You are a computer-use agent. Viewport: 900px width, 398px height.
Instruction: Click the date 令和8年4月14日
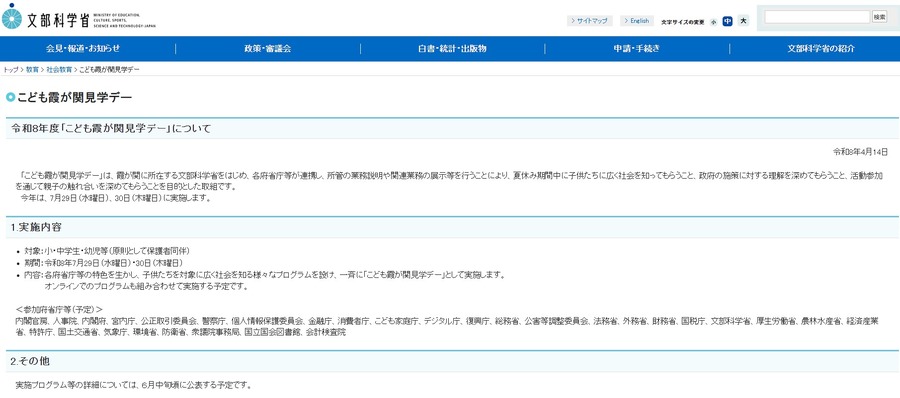[860, 151]
